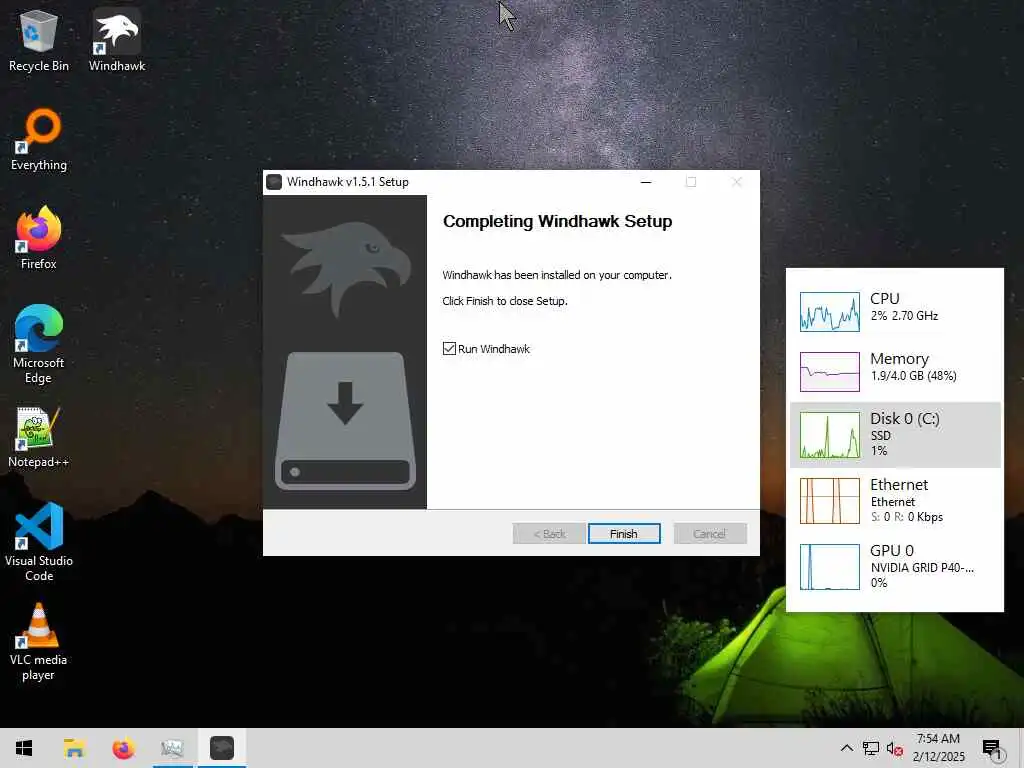Select the Disk 0 (C:) graph
Image resolution: width=1024 pixels, height=768 pixels.
[x=830, y=434]
